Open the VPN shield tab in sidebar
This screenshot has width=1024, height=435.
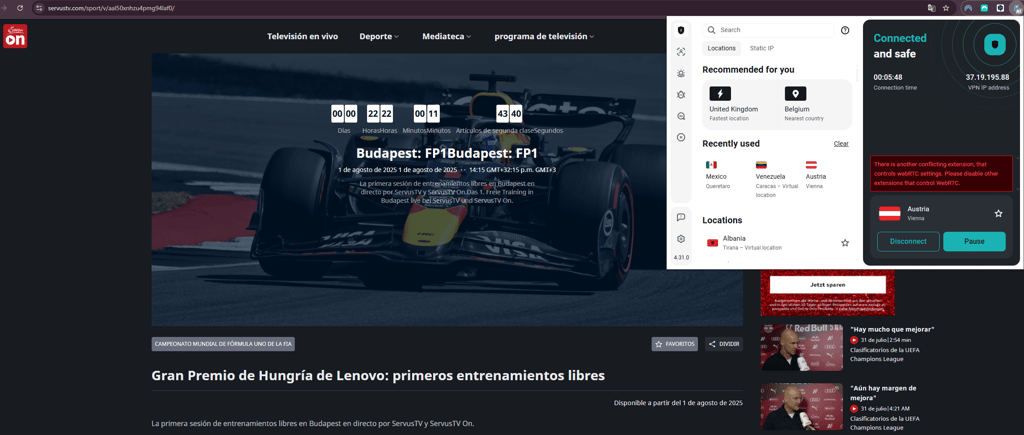point(681,30)
